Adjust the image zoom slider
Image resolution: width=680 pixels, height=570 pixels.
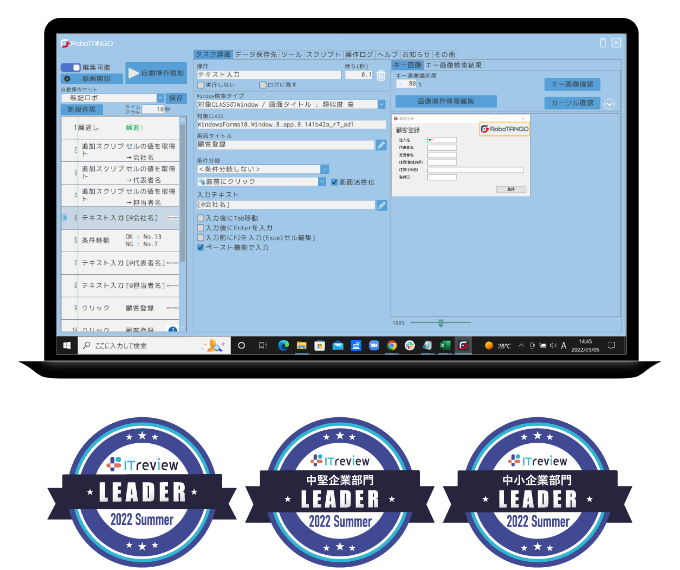[x=440, y=323]
